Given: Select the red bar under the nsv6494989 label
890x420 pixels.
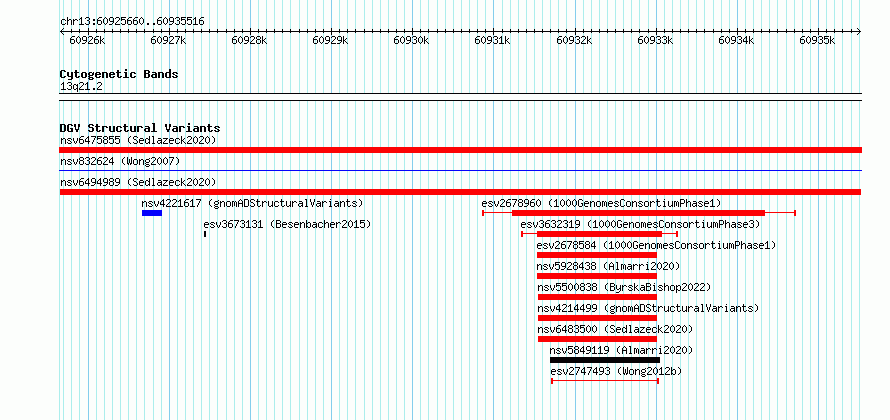Looking at the screenshot, I should click(x=460, y=192).
